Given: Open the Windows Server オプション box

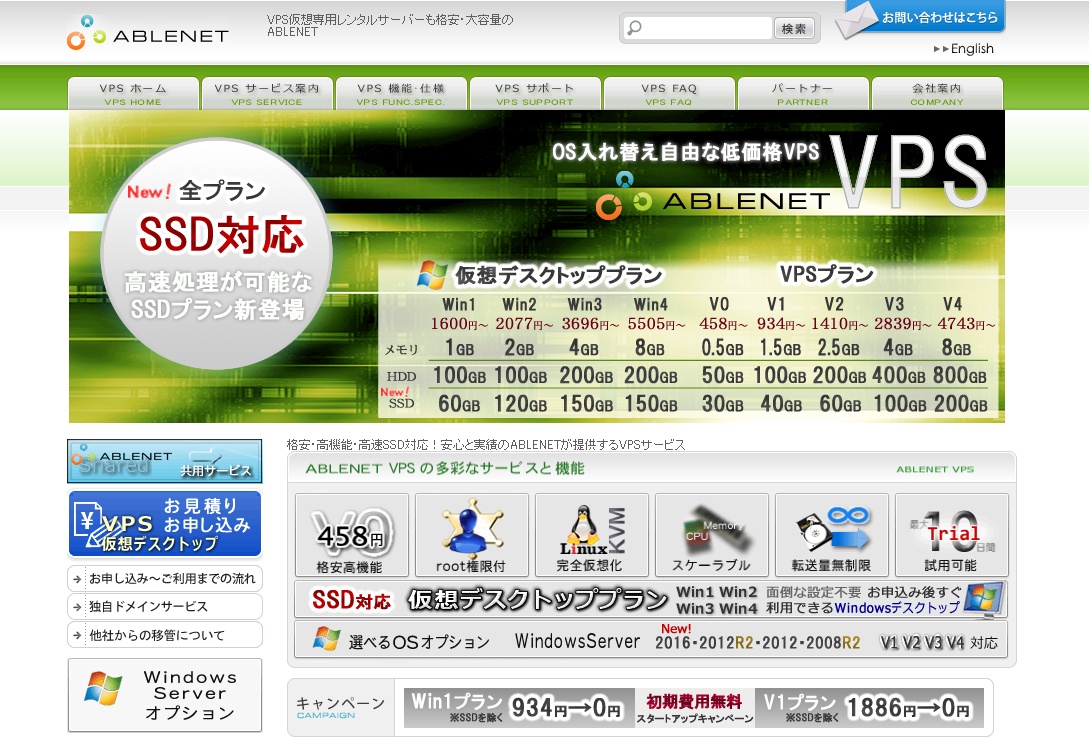Looking at the screenshot, I should click(165, 695).
